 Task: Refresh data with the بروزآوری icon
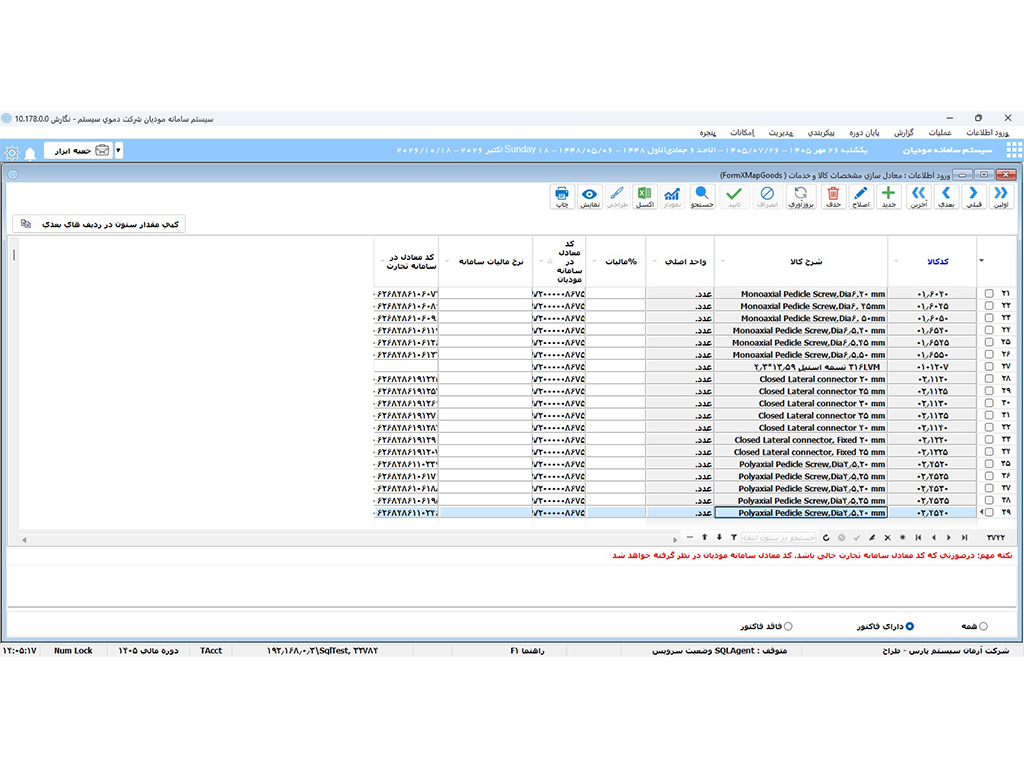801,197
